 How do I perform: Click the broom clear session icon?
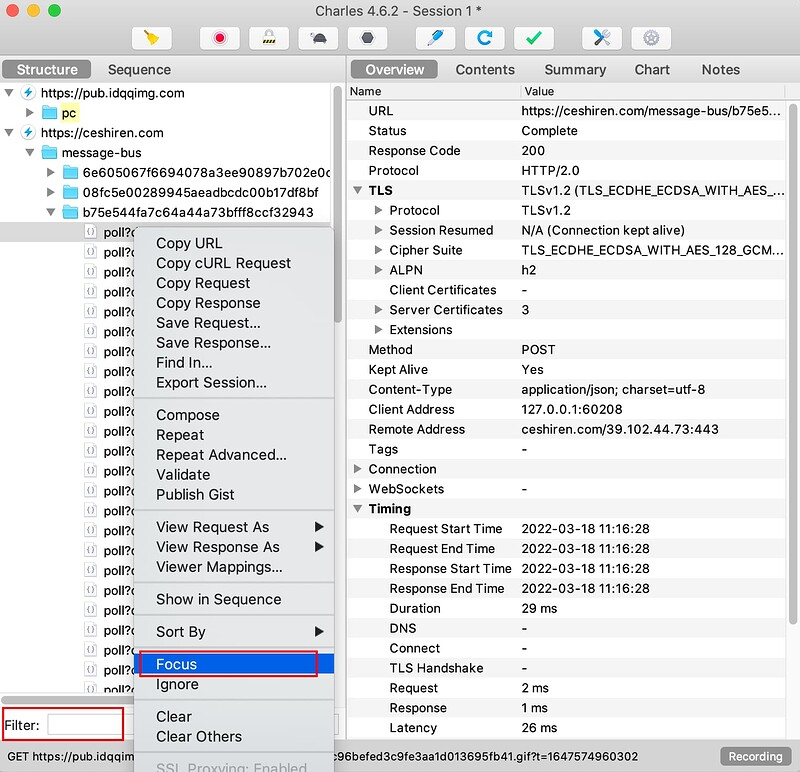click(152, 38)
